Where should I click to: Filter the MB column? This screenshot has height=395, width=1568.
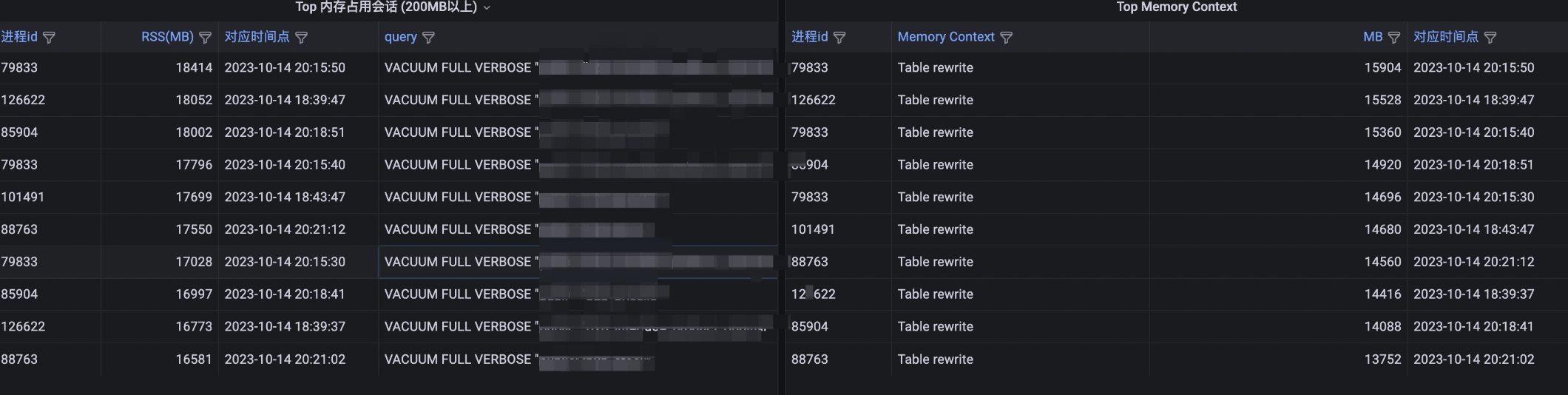click(x=1394, y=38)
